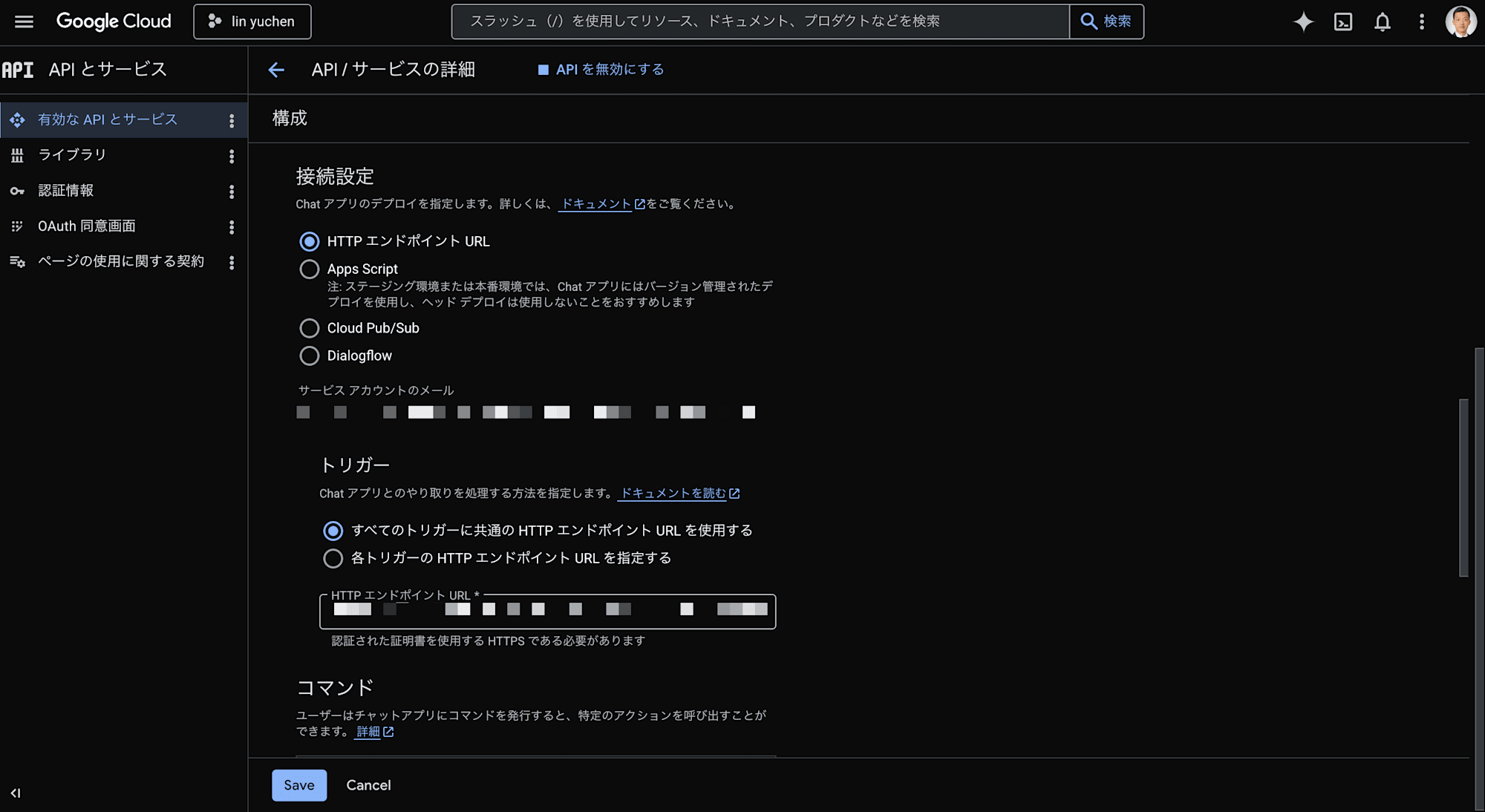Click the サービス アカウントのメール label
The height and width of the screenshot is (812, 1485).
(376, 390)
